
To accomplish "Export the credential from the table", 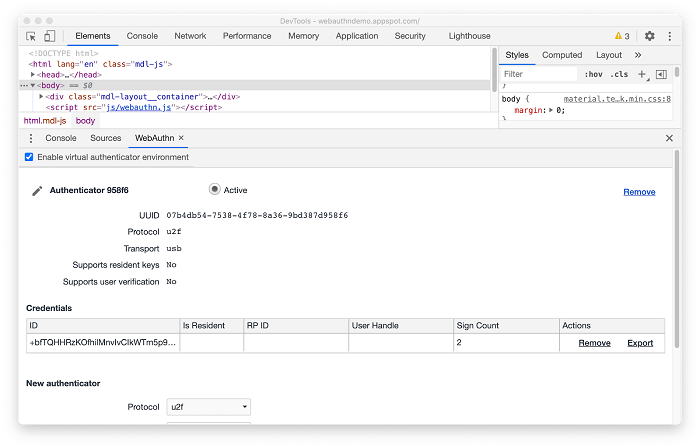I will [x=639, y=343].
